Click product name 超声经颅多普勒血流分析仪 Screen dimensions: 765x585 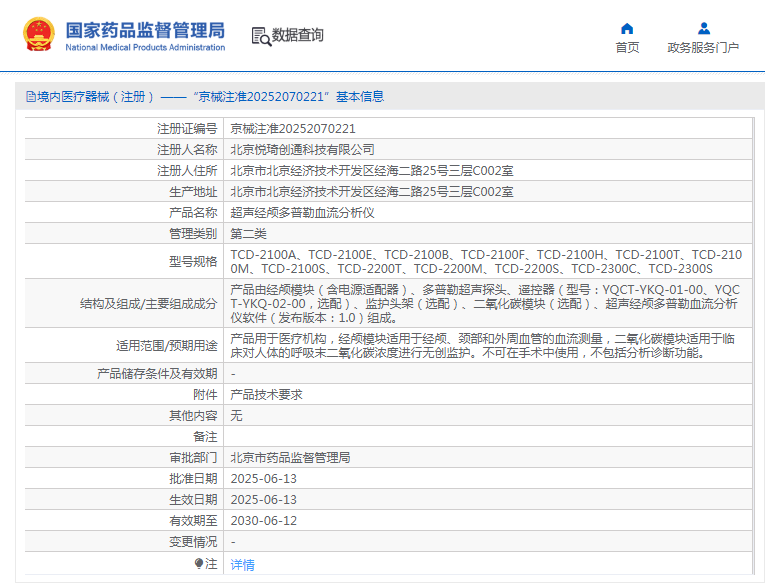[302, 213]
